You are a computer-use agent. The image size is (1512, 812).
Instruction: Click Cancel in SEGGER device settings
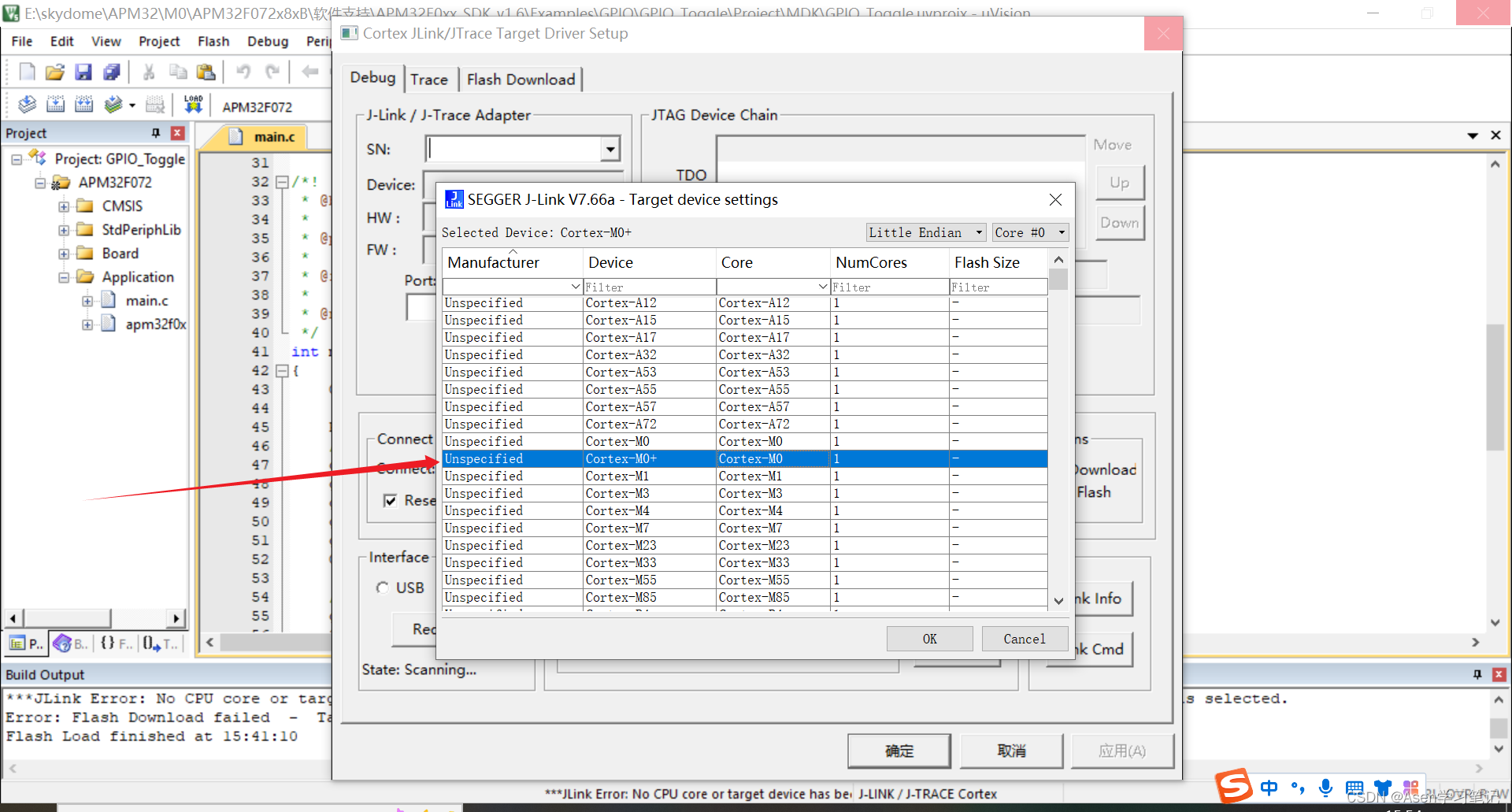coord(1025,639)
